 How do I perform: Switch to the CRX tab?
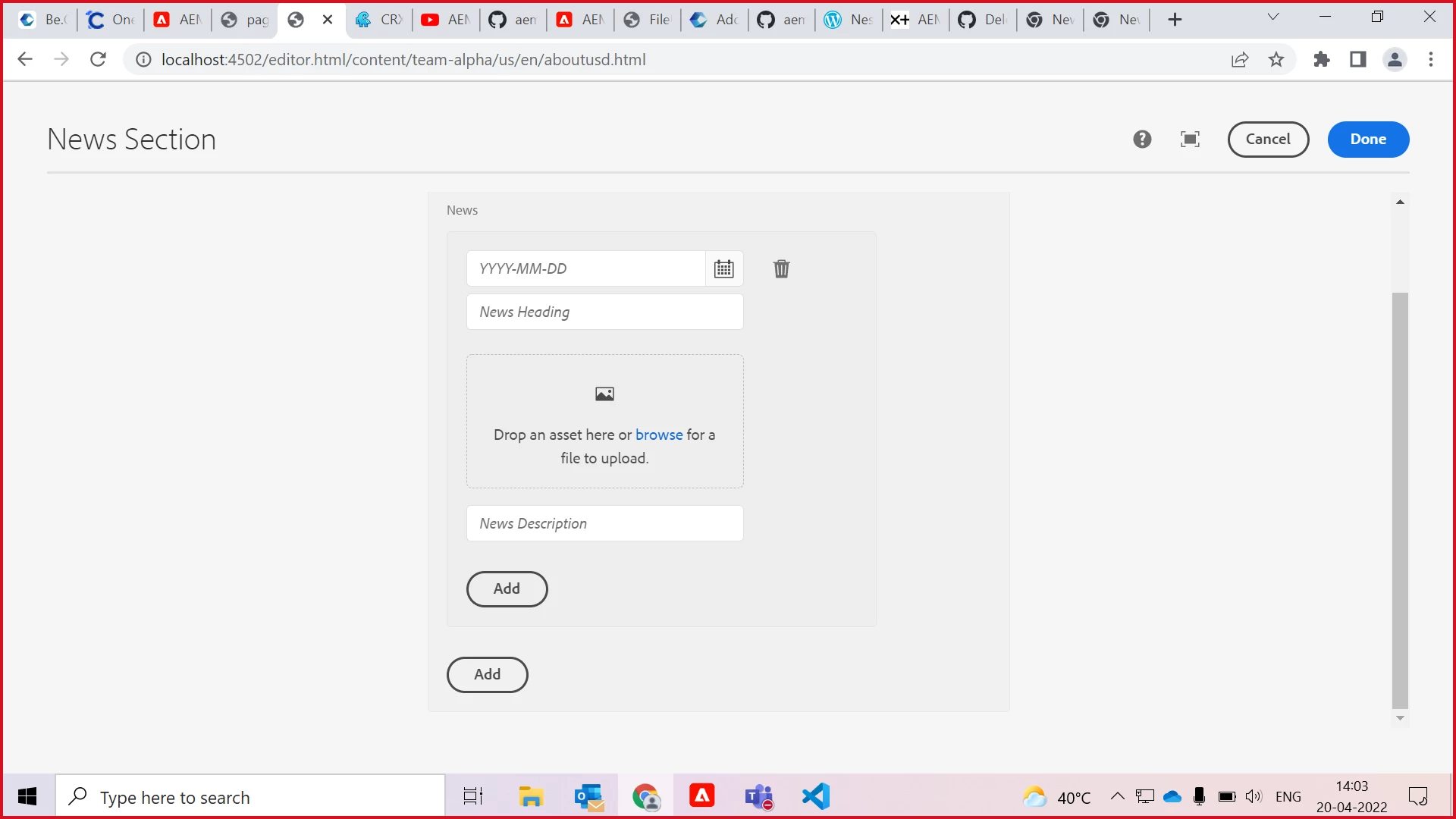point(379,20)
